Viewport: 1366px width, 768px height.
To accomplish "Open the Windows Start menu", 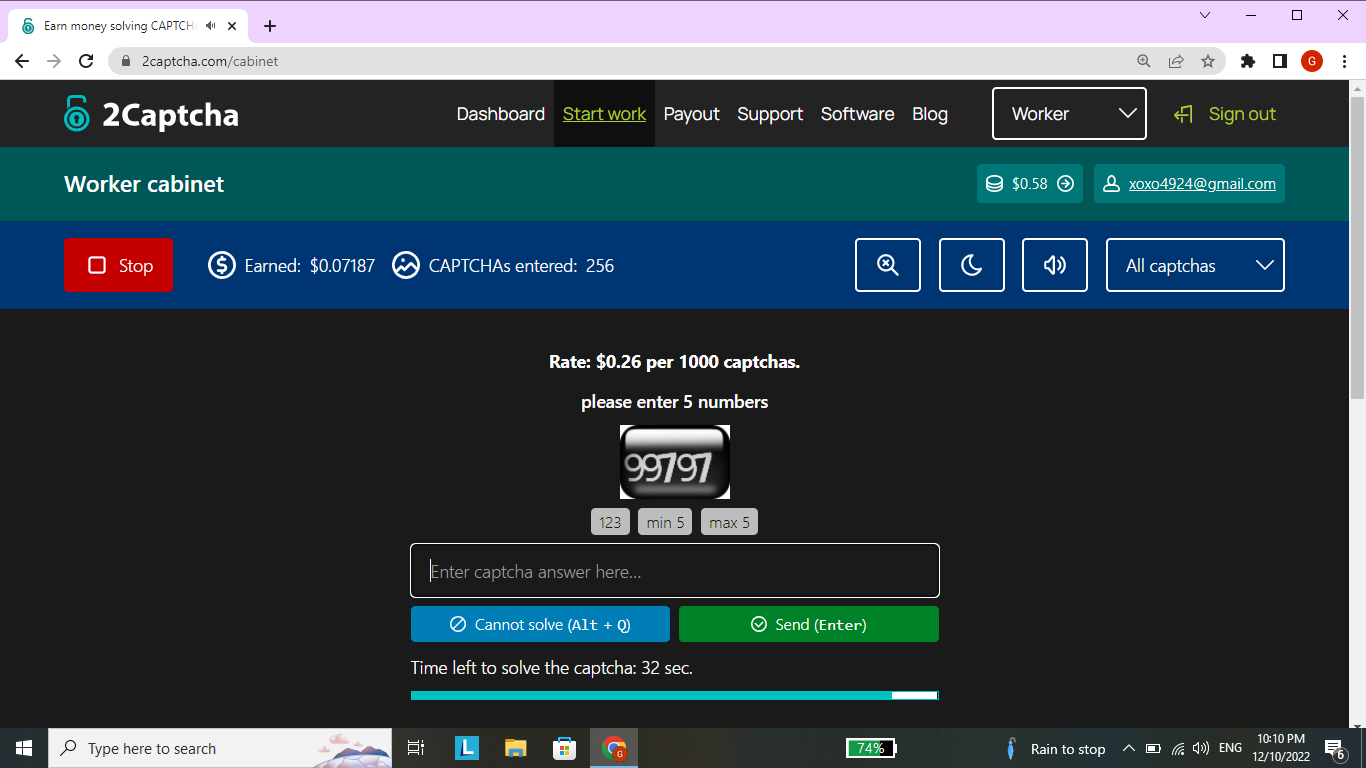I will click(24, 748).
